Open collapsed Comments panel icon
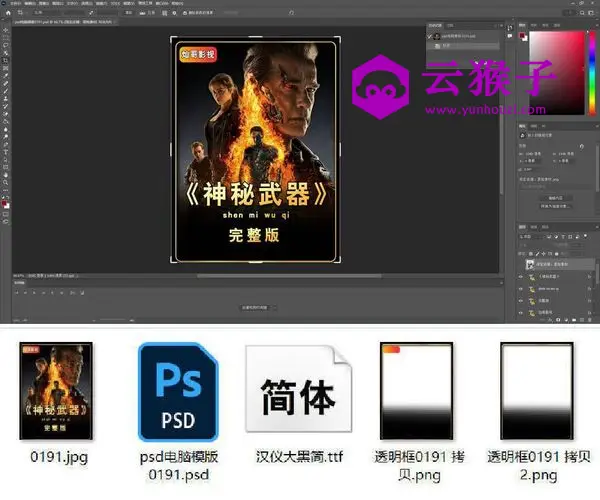The width and height of the screenshot is (600, 500). [510, 36]
